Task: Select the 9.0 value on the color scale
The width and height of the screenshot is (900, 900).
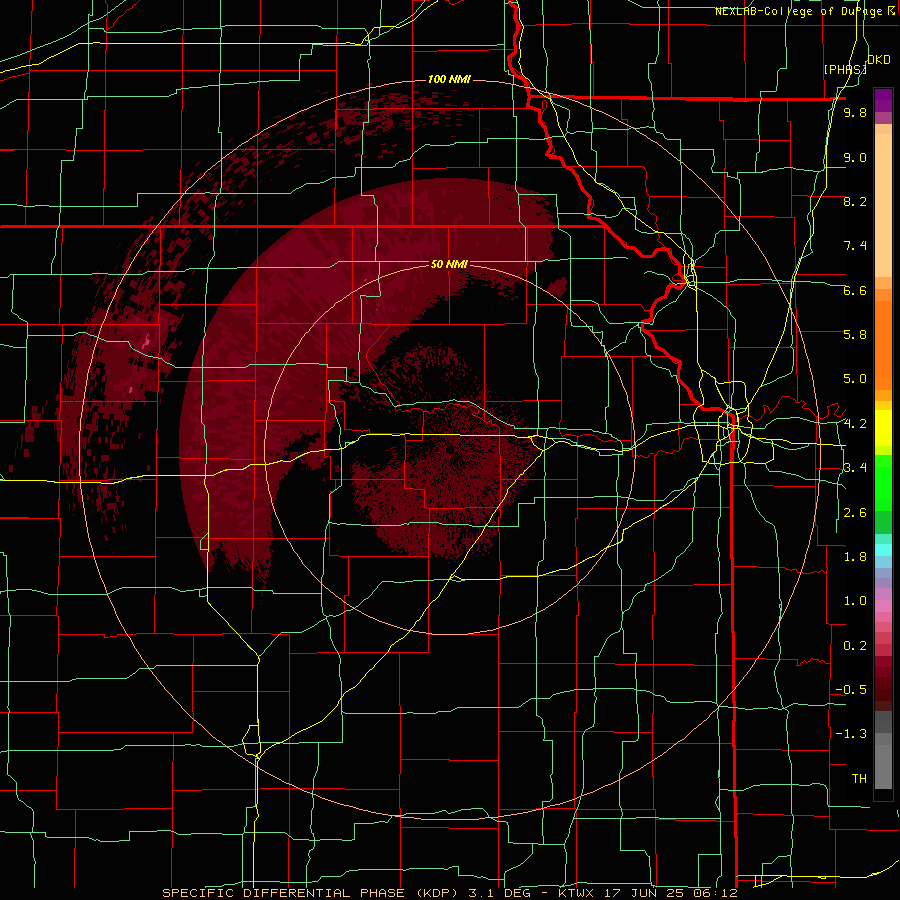Action: (x=855, y=157)
